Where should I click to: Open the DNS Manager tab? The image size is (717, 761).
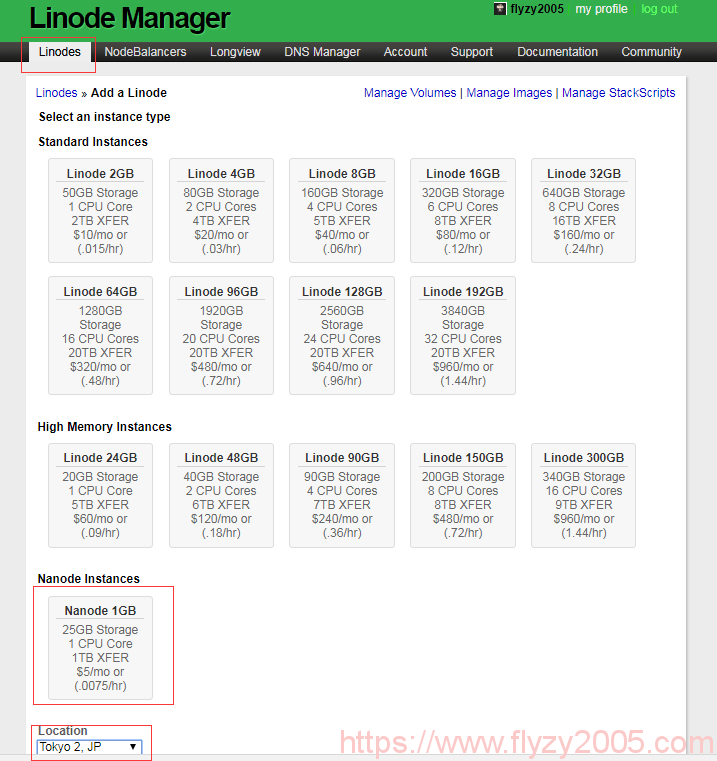click(322, 52)
